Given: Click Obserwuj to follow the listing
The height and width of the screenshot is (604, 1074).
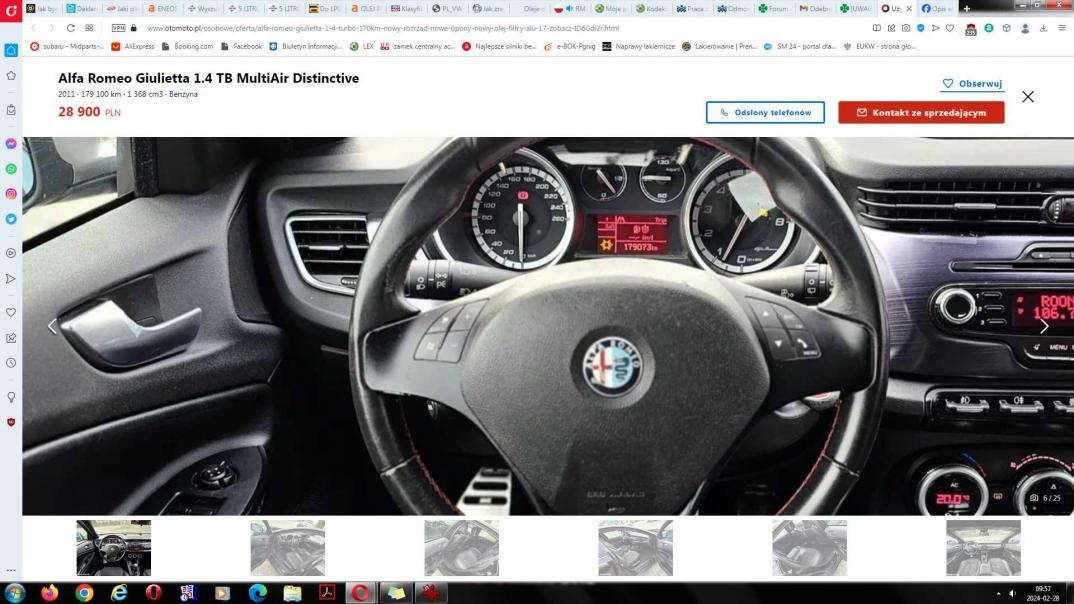Looking at the screenshot, I should coord(972,84).
